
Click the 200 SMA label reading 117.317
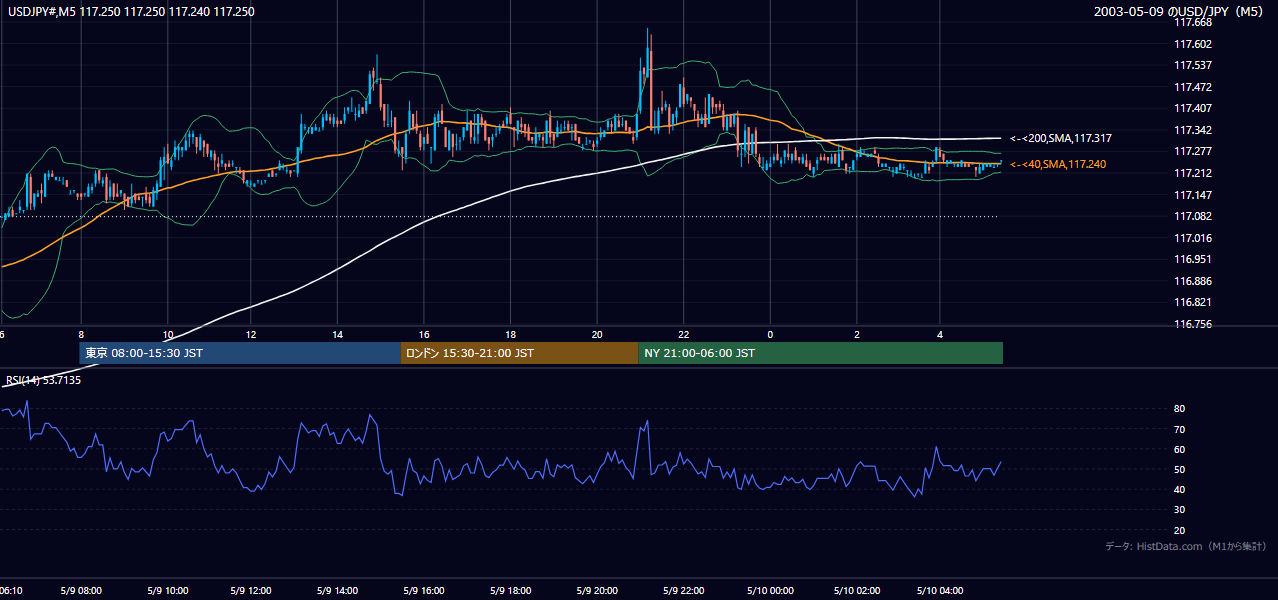pos(1062,139)
